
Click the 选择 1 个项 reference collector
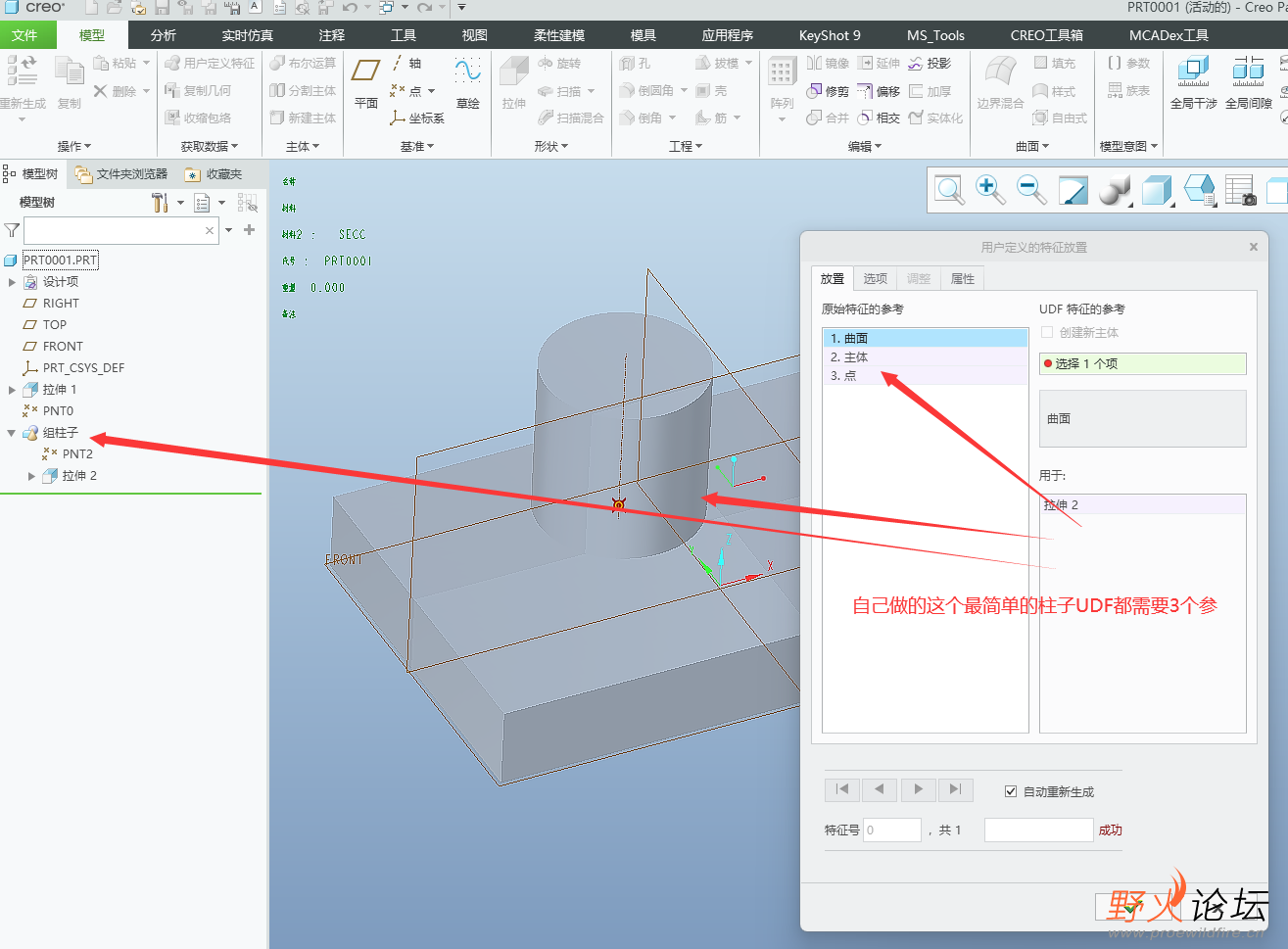(x=1143, y=363)
